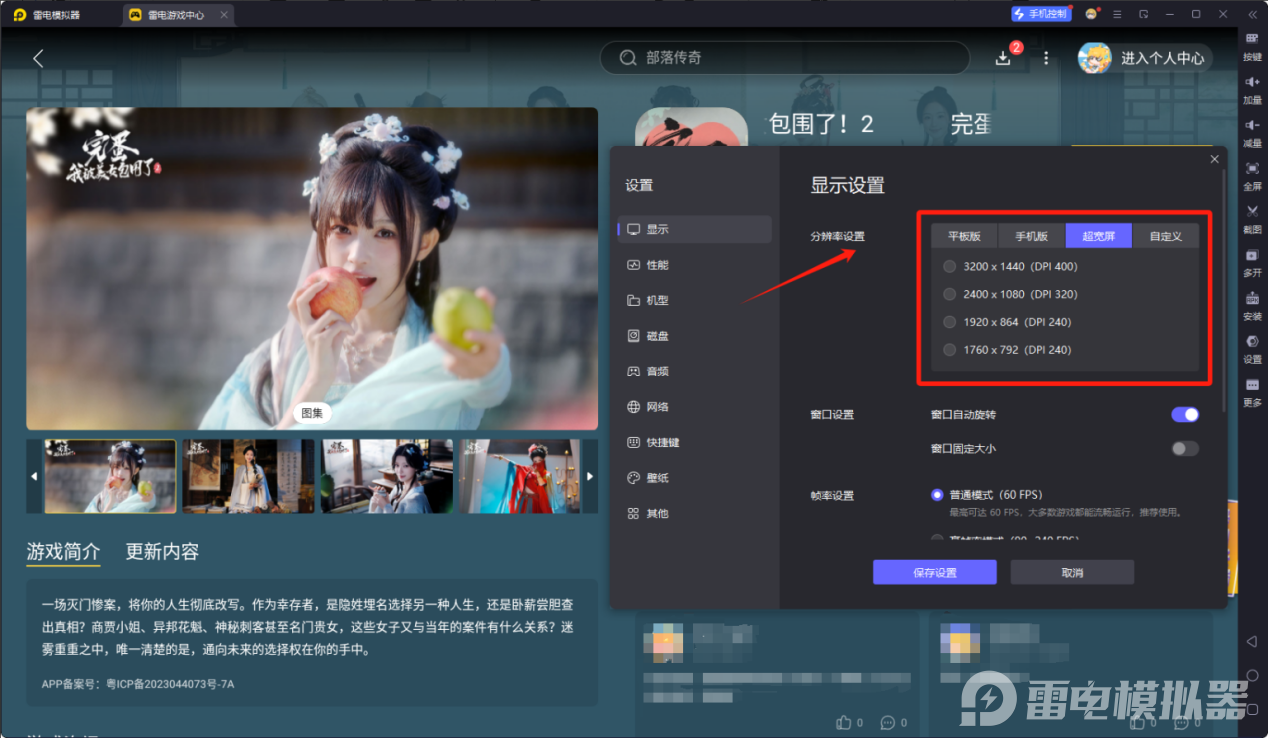Viewport: 1268px width, 738px height.
Task: Click the second game screenshot thumbnail
Action: tap(248, 476)
